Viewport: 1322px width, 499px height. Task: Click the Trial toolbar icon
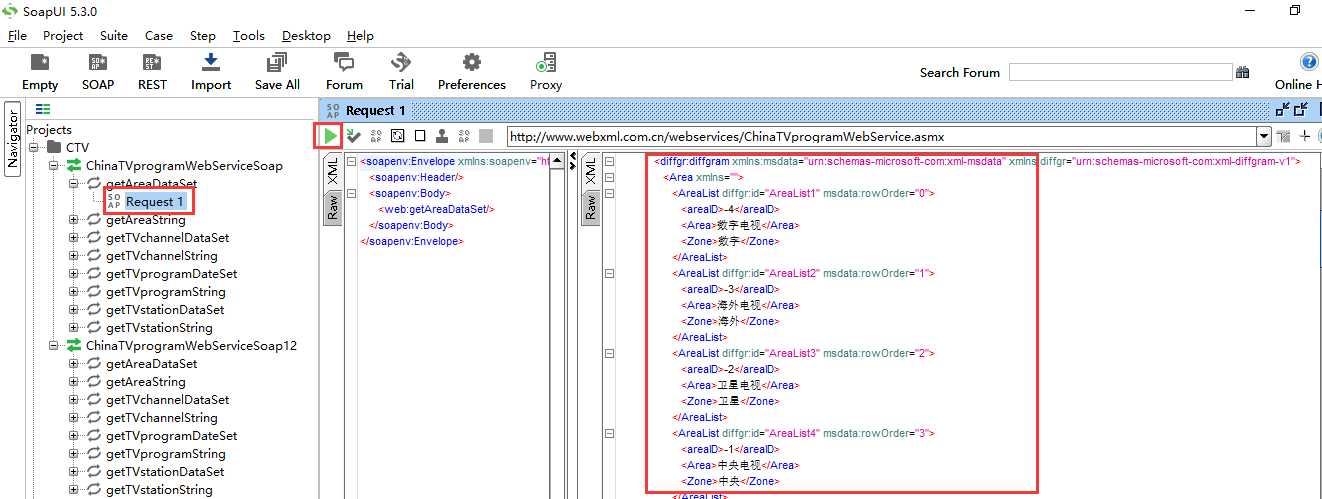(x=401, y=63)
